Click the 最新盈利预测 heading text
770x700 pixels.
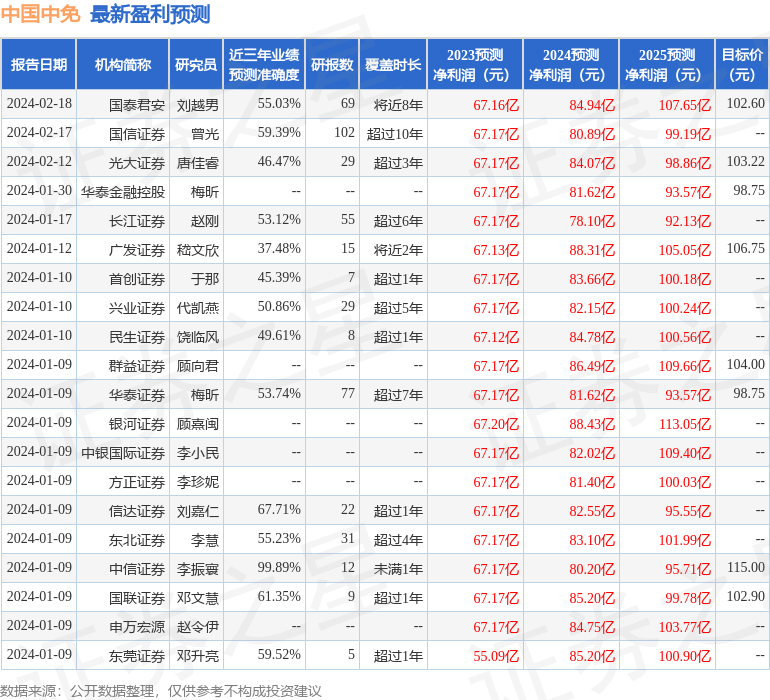150,14
